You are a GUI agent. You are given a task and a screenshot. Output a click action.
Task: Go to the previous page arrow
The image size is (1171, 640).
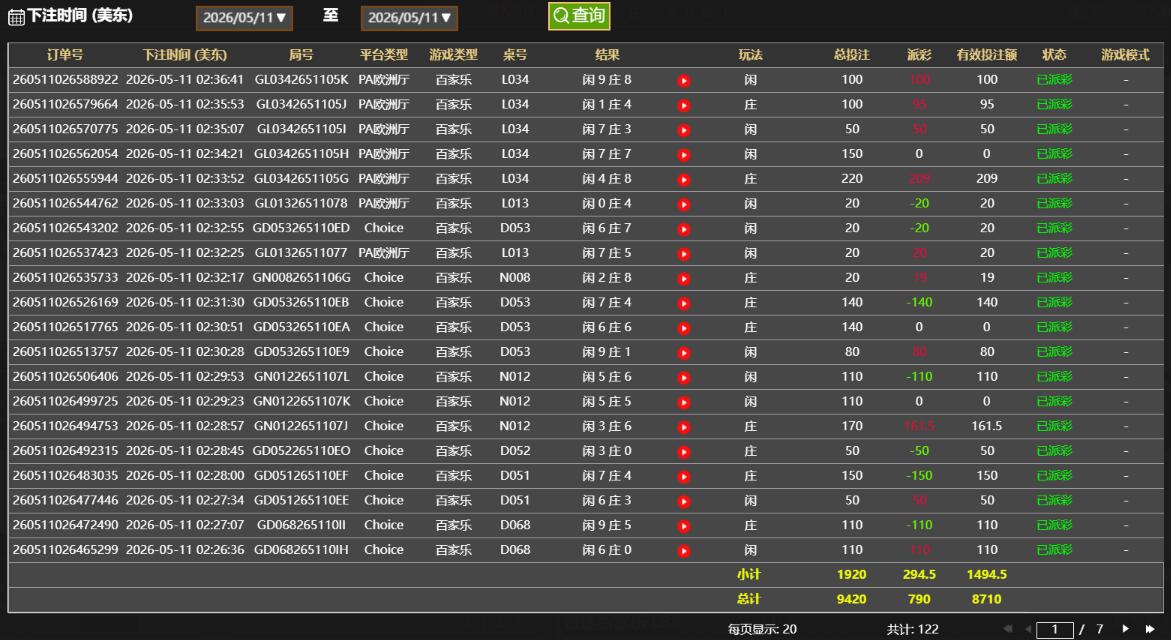click(x=1028, y=629)
